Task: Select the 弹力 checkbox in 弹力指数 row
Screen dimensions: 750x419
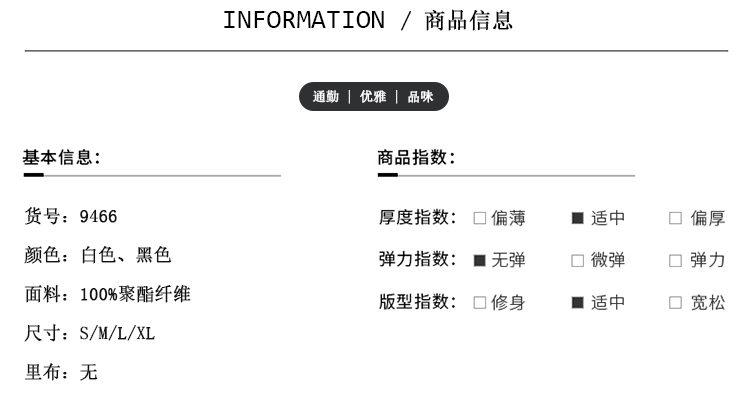Action: pos(675,260)
